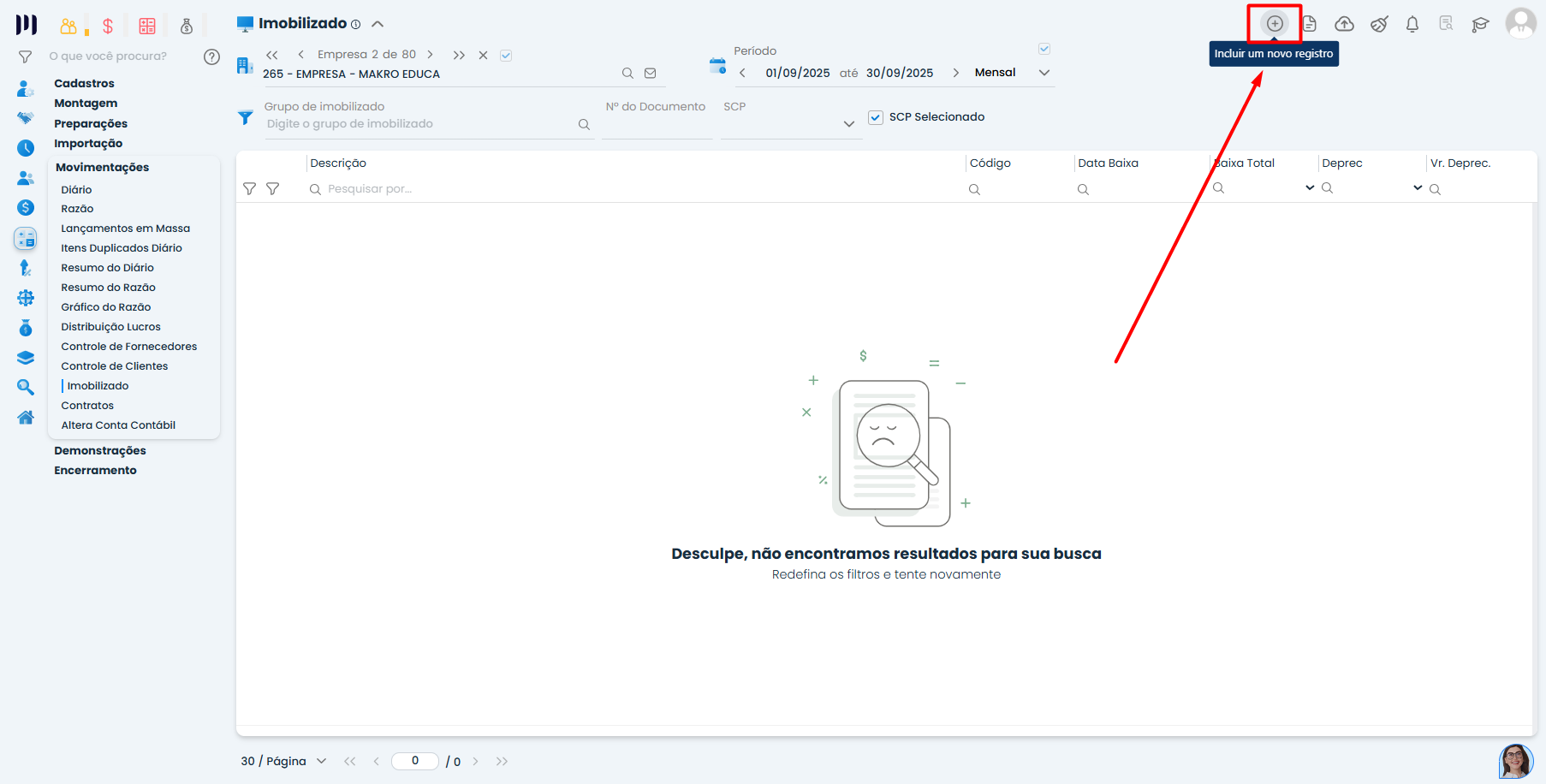Collapse the Imobilizado header chevron
Viewport: 1546px width, 784px height.
(378, 24)
